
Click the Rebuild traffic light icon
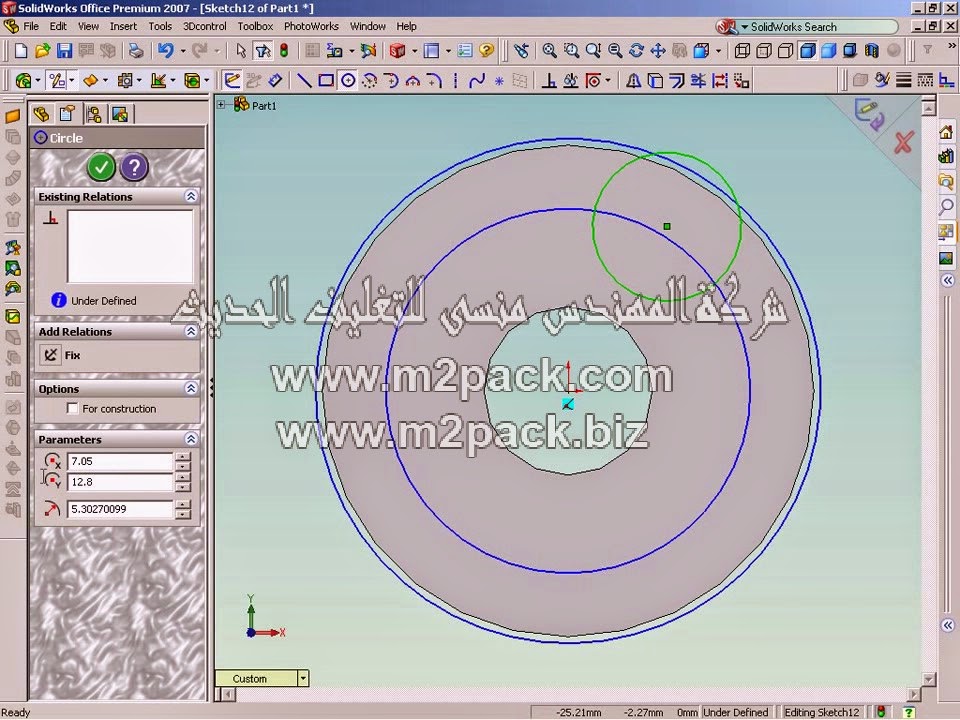284,51
